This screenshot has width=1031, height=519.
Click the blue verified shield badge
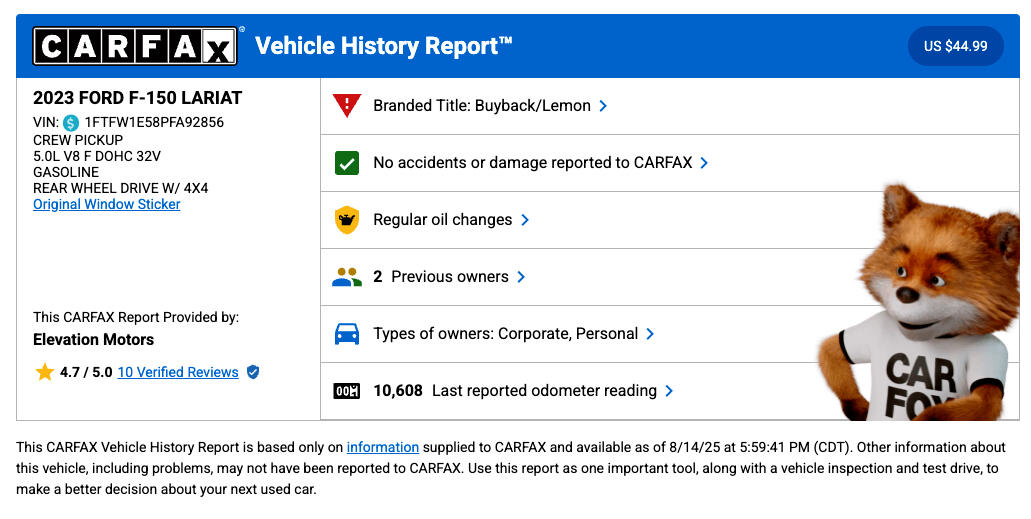point(253,372)
